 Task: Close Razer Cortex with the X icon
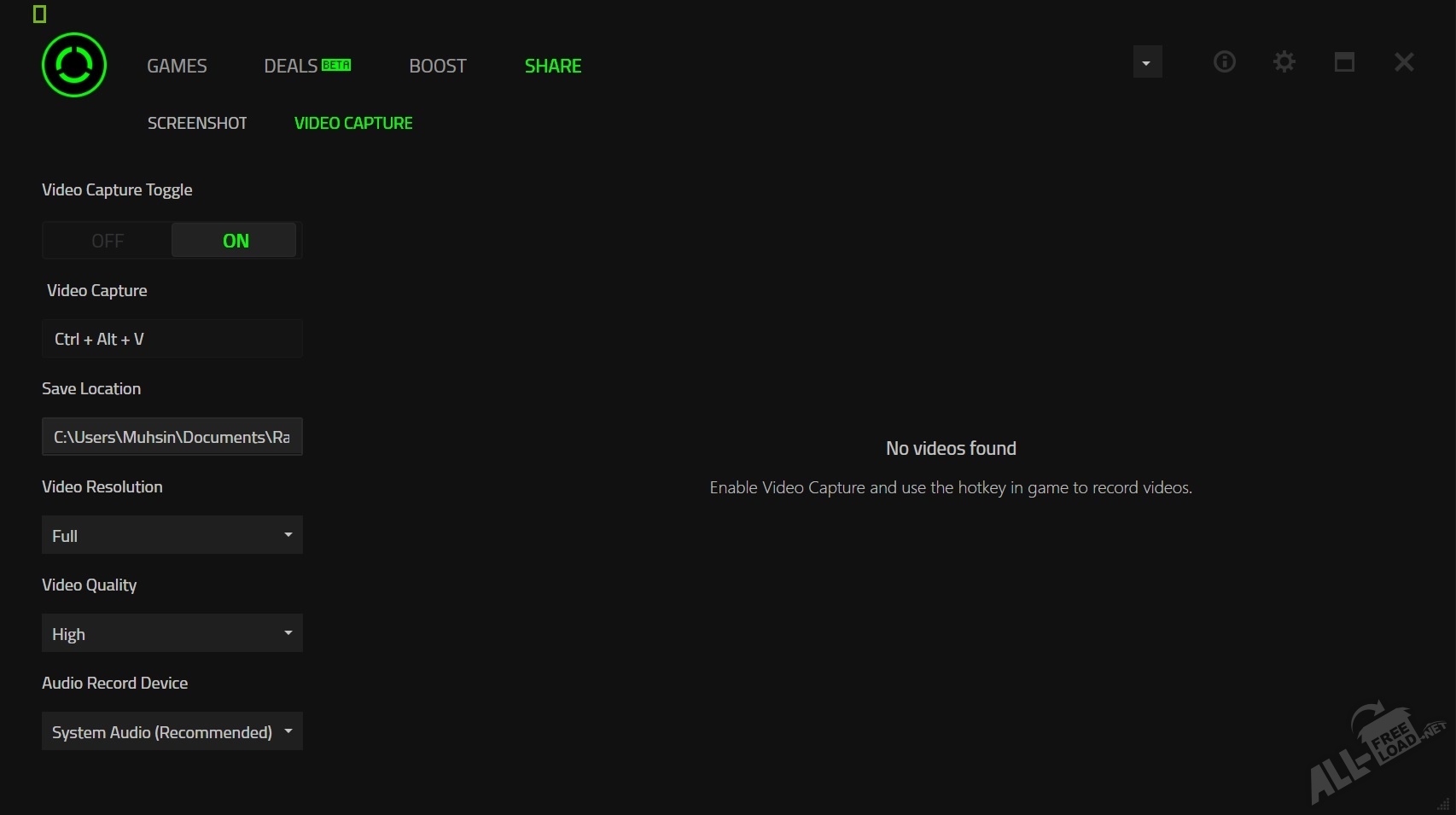click(1404, 61)
